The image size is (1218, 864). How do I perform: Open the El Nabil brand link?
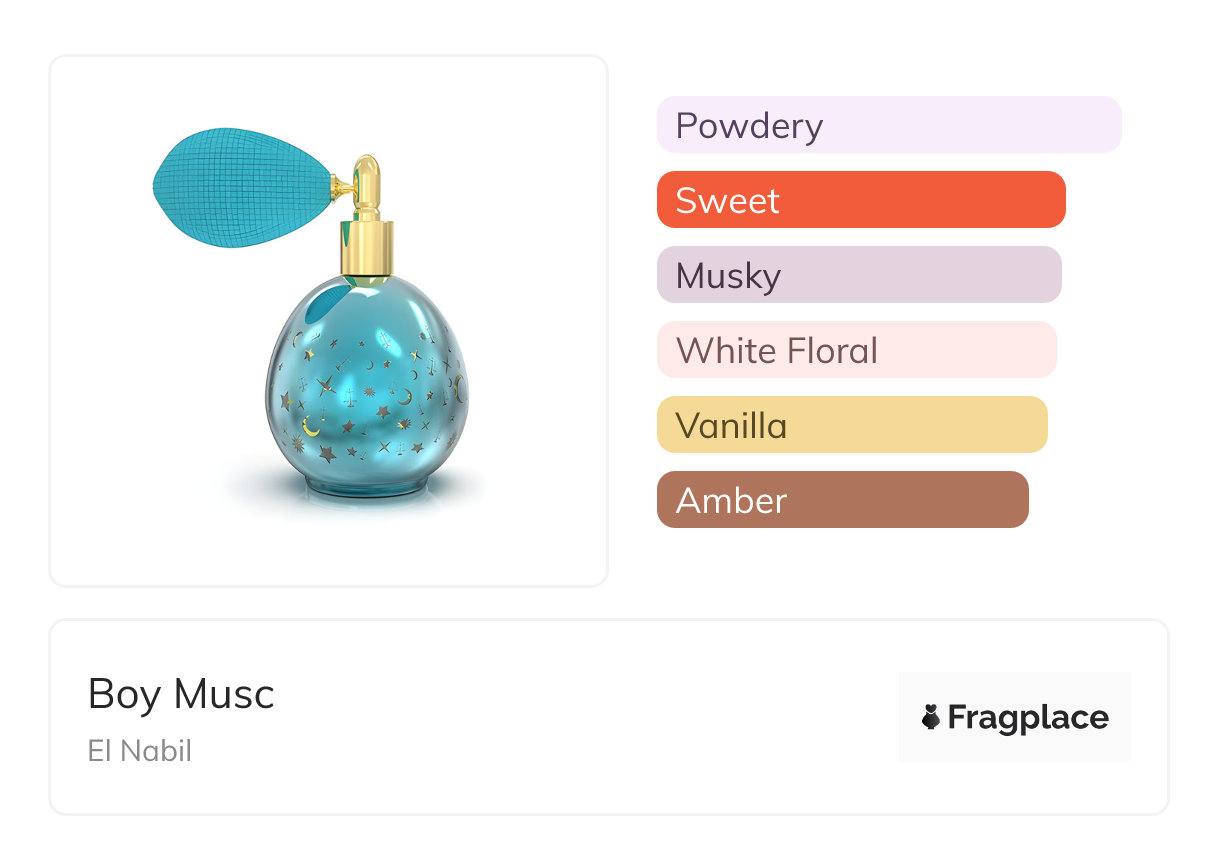tap(139, 750)
